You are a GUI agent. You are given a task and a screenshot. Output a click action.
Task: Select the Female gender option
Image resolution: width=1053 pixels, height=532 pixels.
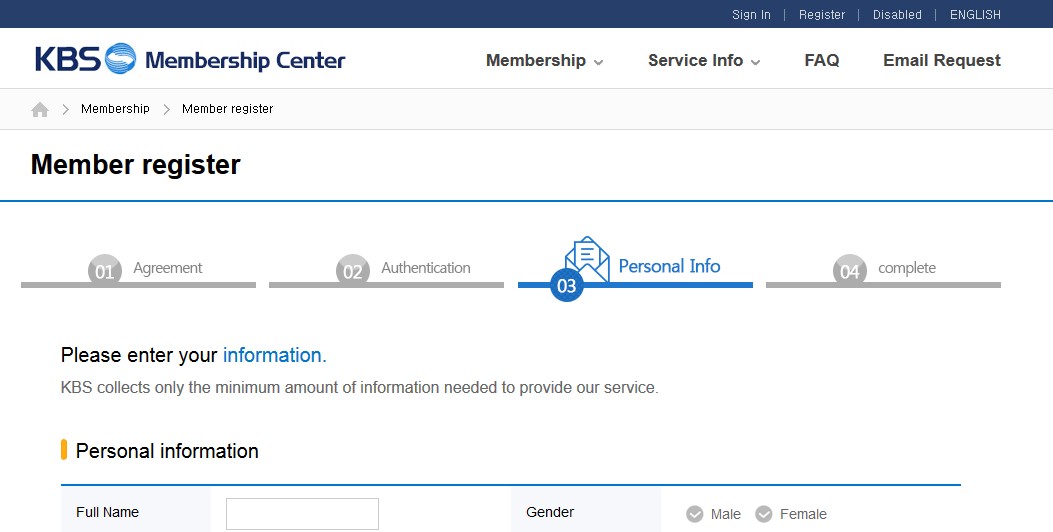(x=764, y=514)
